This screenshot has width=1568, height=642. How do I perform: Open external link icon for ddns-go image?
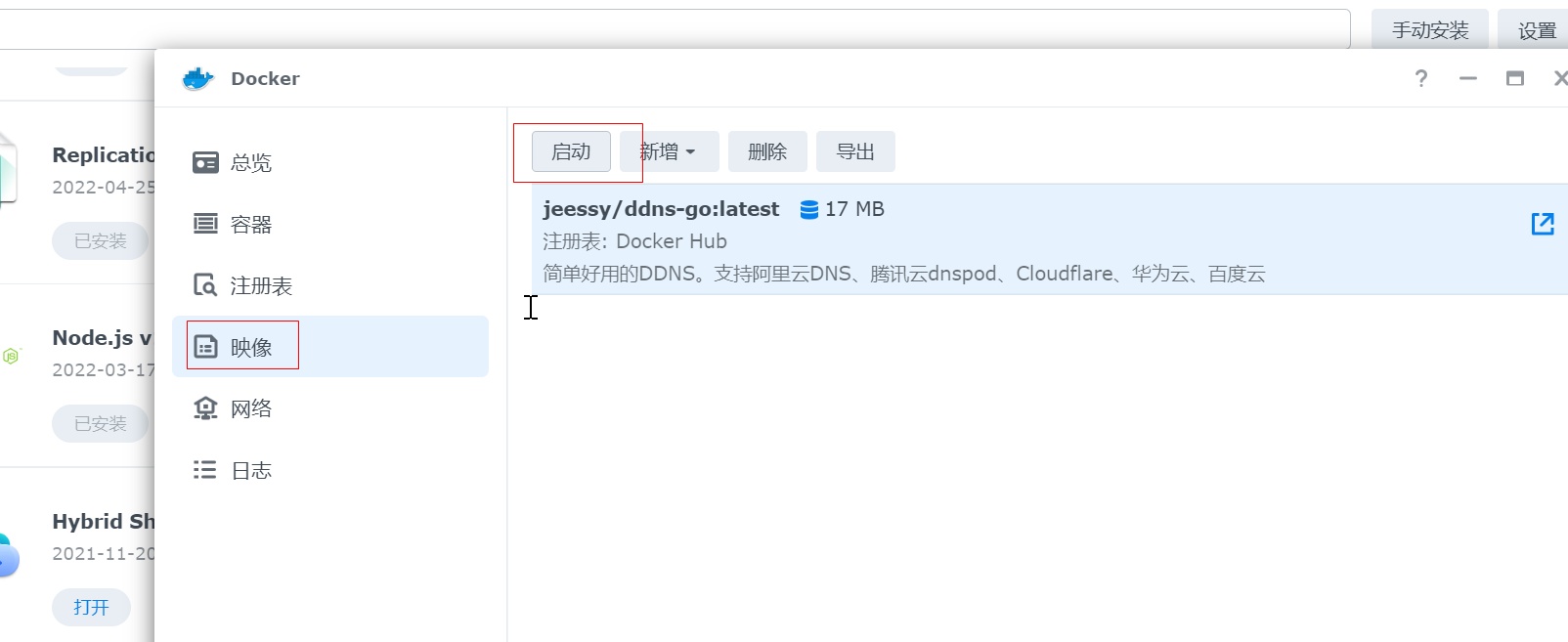click(x=1543, y=224)
